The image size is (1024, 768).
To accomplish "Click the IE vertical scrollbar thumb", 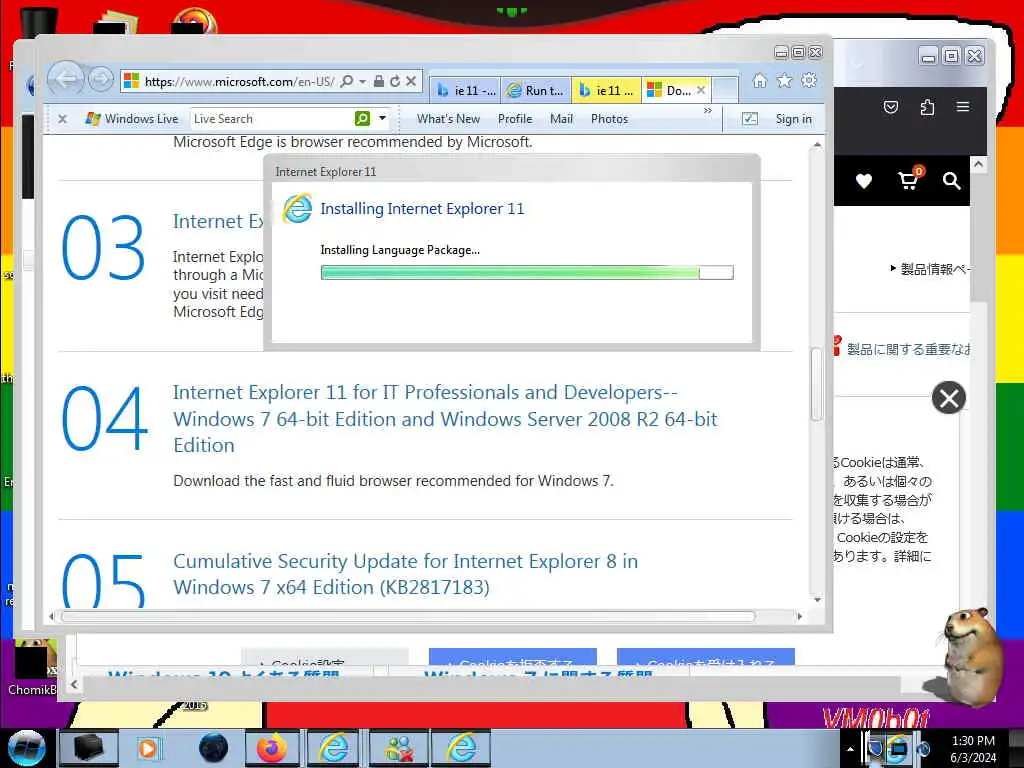I will click(816, 385).
